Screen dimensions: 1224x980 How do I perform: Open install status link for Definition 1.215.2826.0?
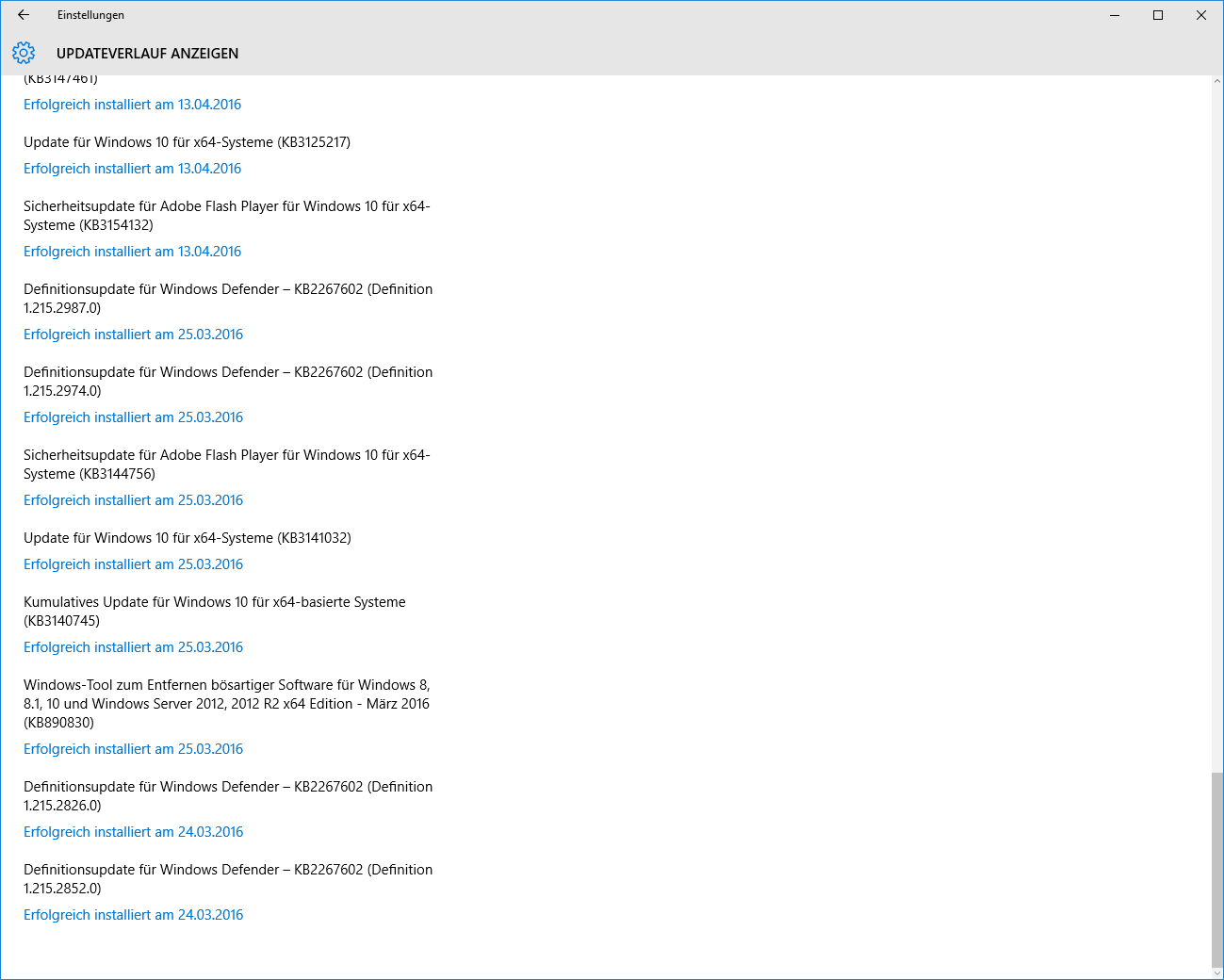click(x=133, y=832)
